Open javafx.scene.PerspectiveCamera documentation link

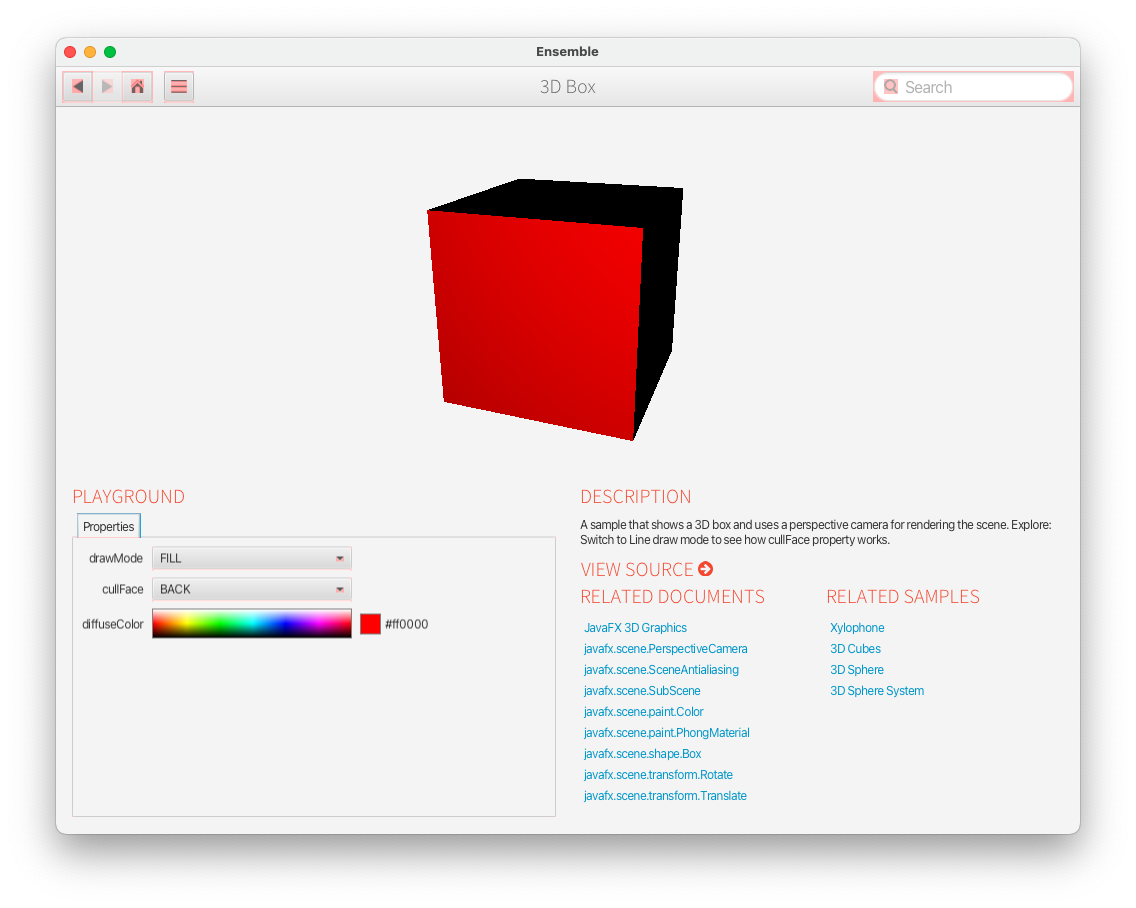(x=665, y=649)
